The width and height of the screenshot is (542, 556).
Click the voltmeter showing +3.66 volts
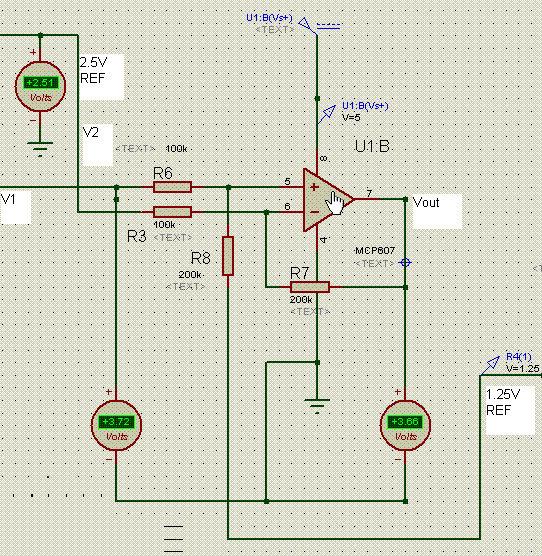pyautogui.click(x=405, y=425)
